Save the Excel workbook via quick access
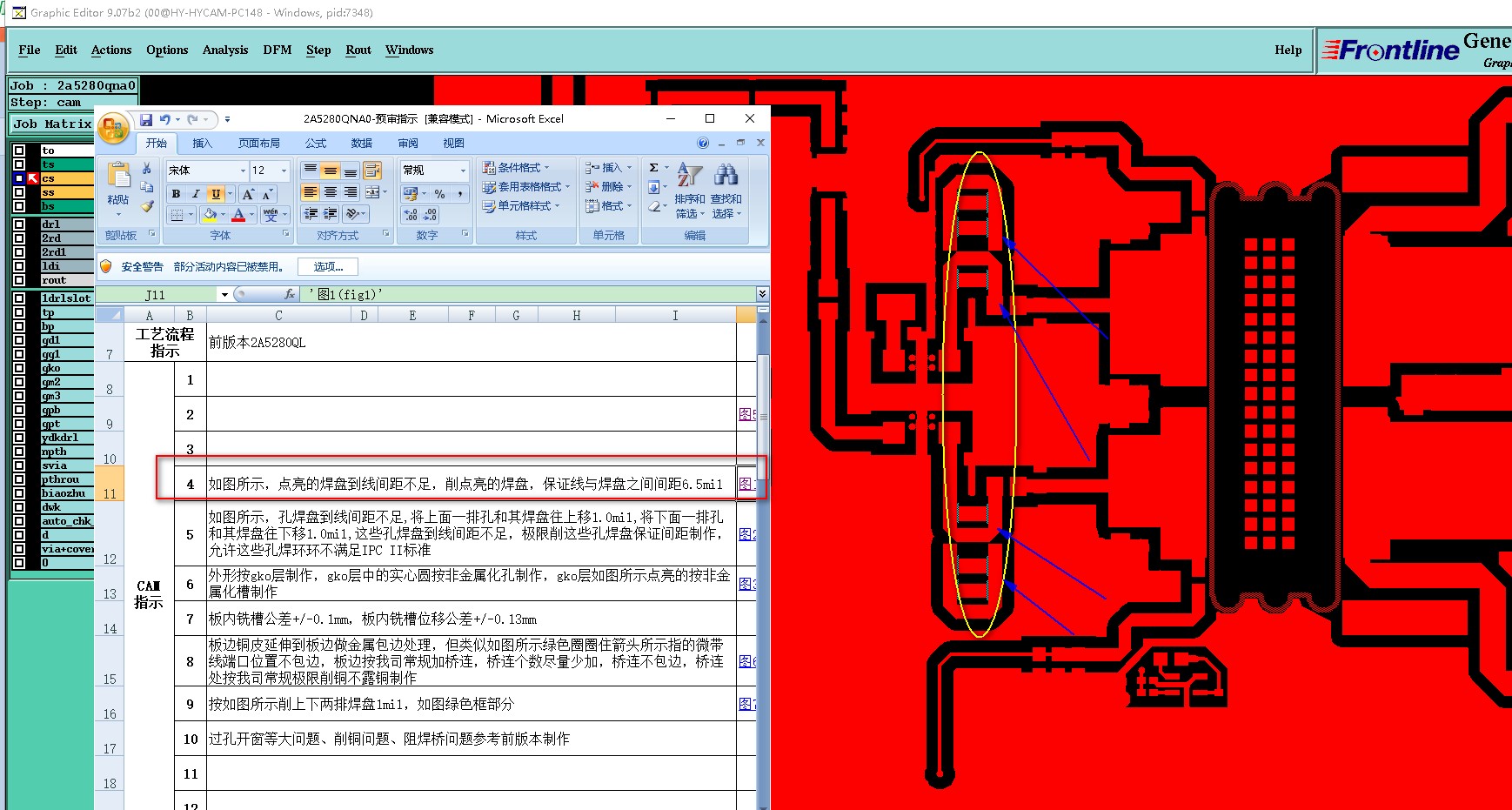This screenshot has width=1512, height=810. coord(146,119)
